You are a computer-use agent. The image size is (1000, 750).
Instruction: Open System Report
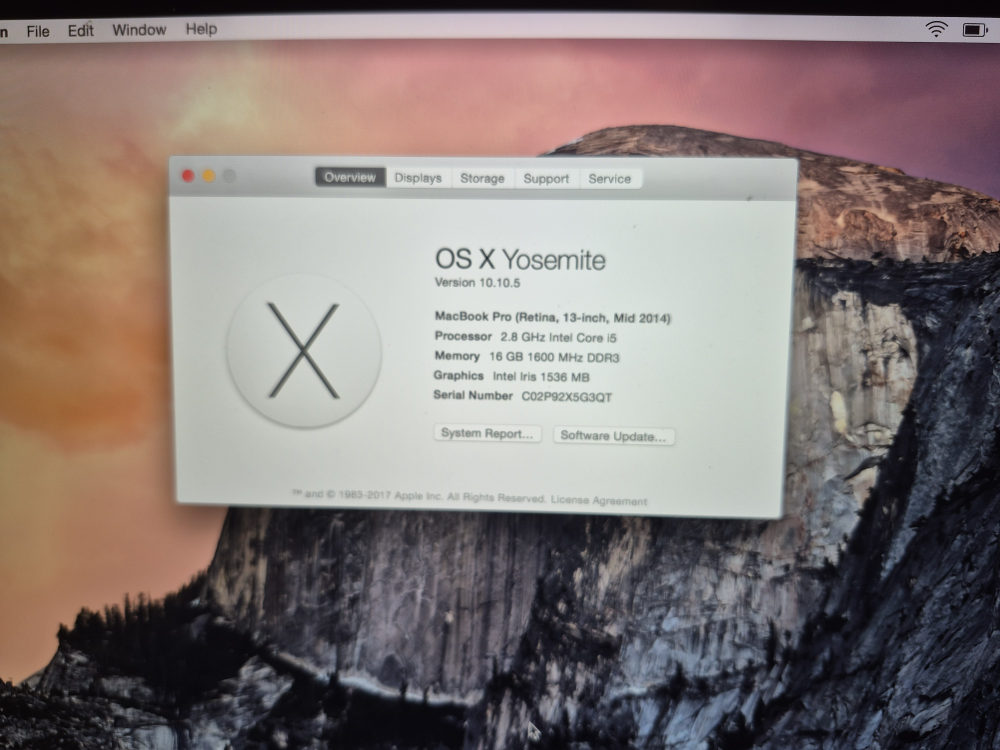point(487,434)
